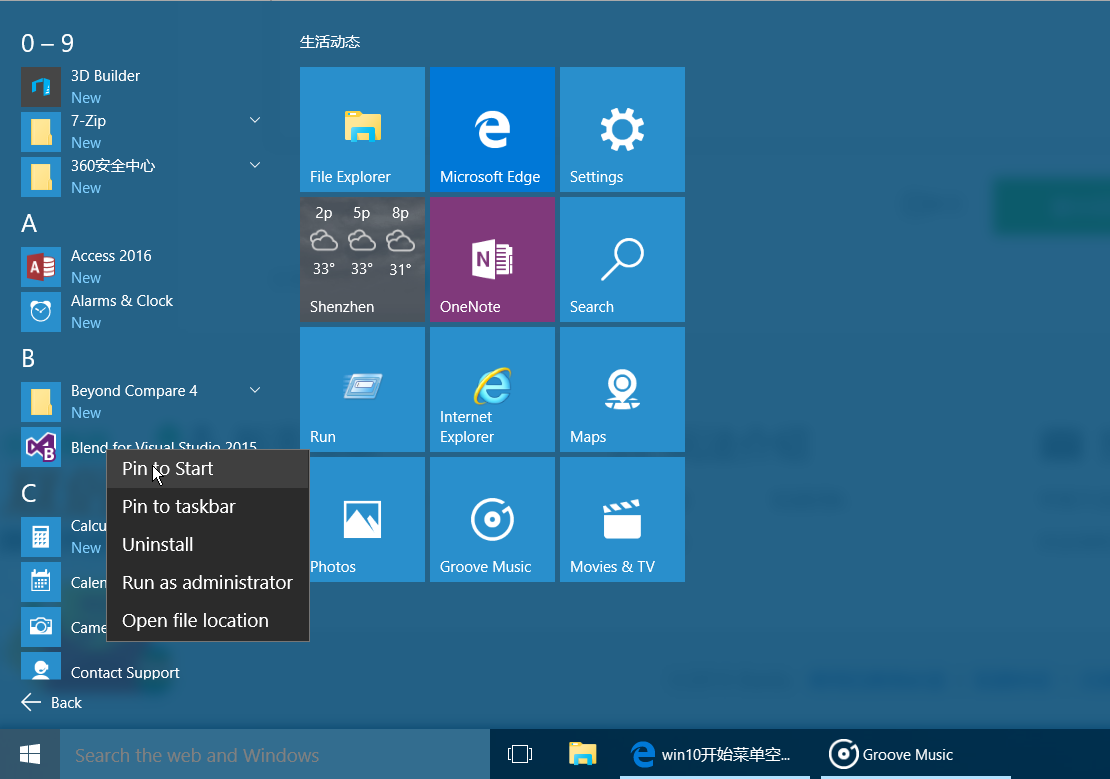
Task: Open File Explorer from the taskbar
Action: (583, 754)
